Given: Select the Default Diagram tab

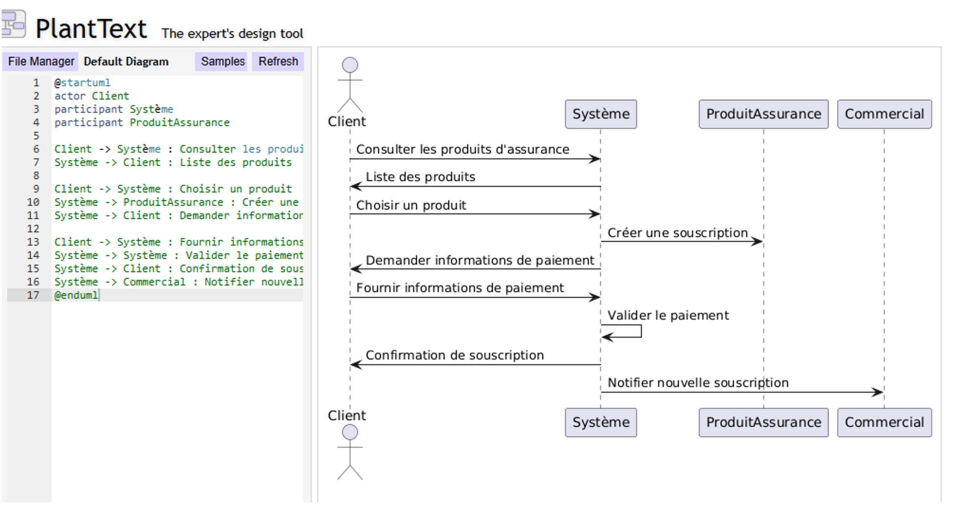Looking at the screenshot, I should coord(126,62).
